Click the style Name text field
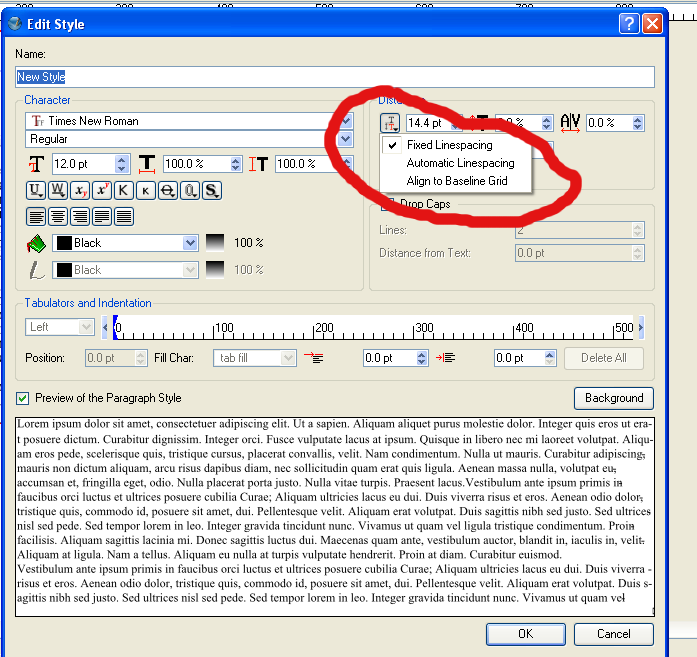 [335, 77]
